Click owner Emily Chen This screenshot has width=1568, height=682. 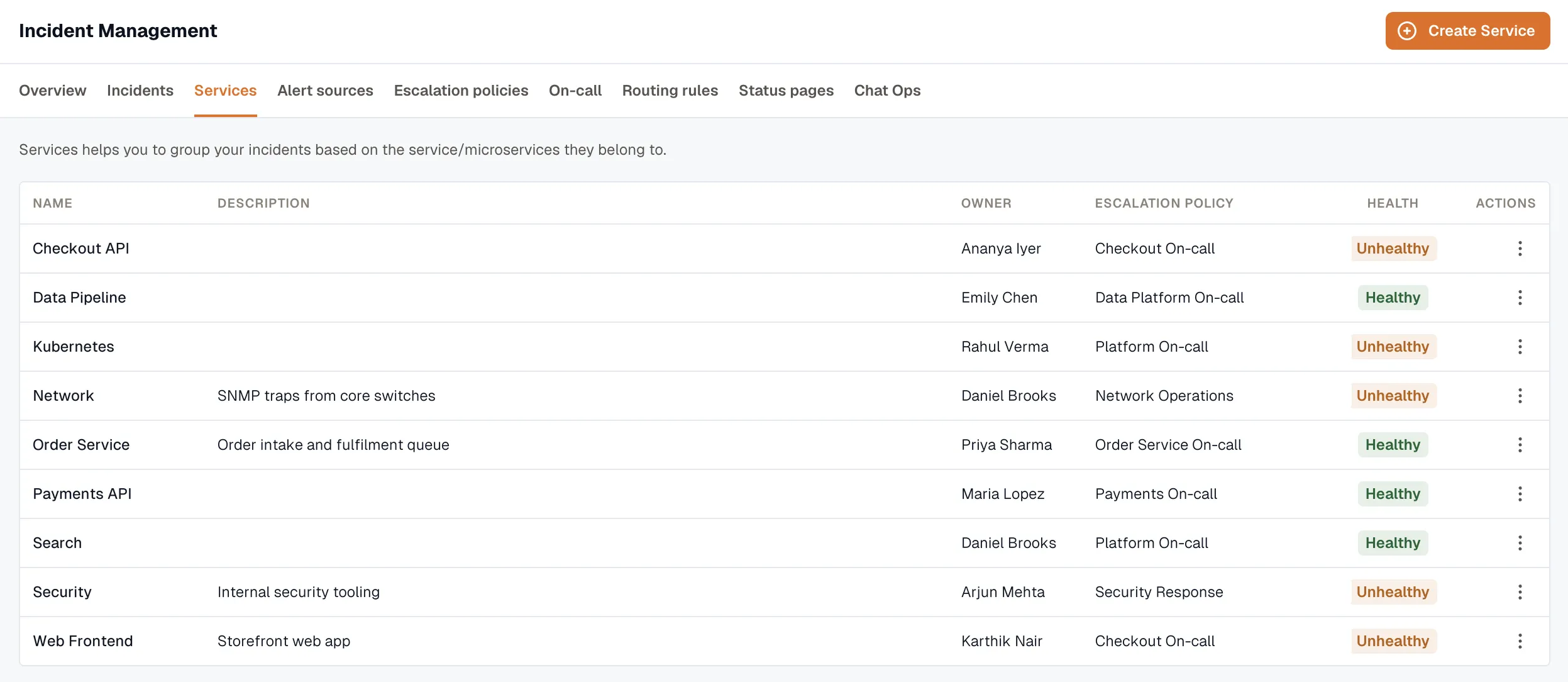point(999,298)
